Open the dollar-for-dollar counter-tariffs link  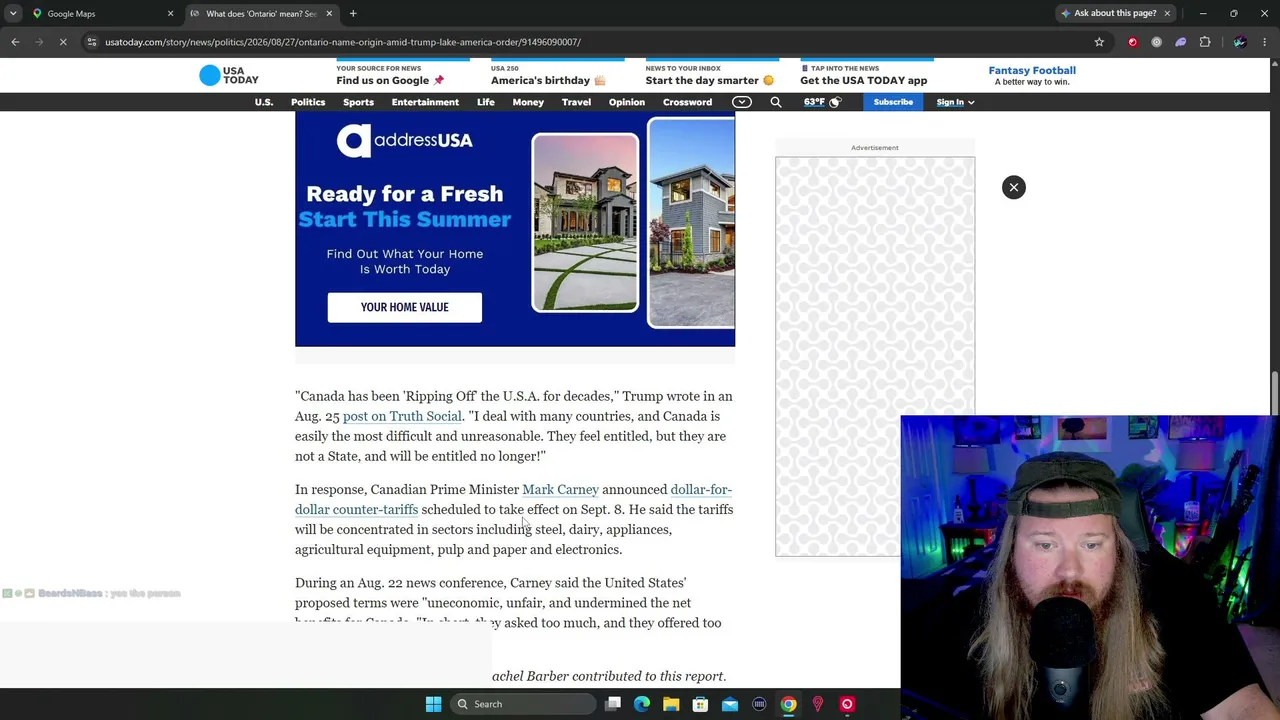click(x=513, y=499)
